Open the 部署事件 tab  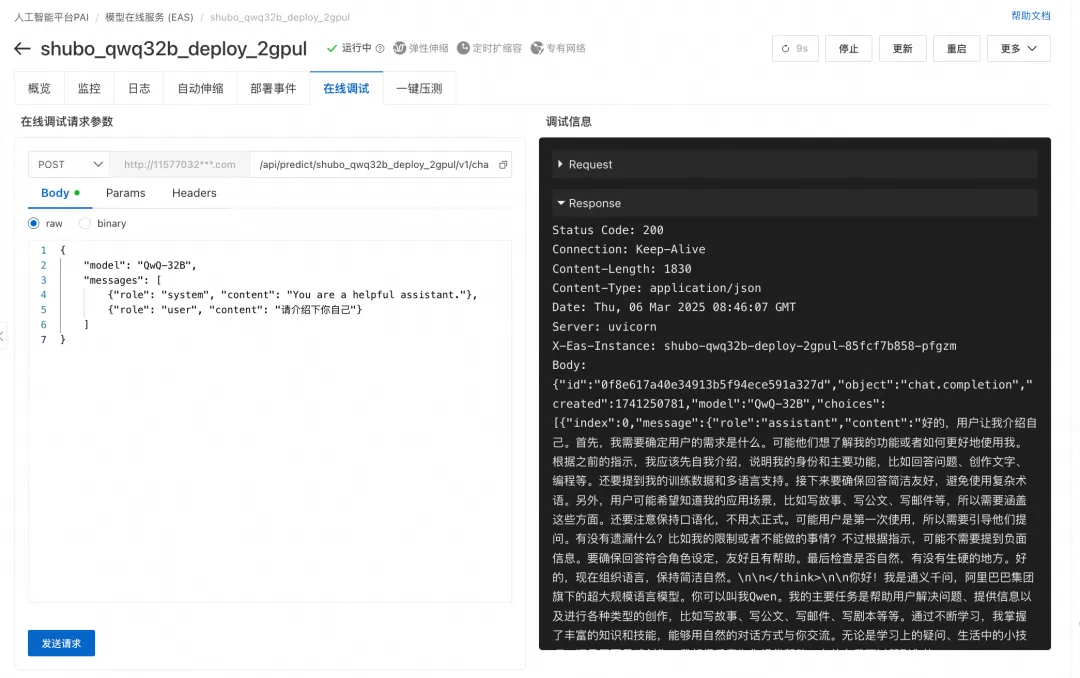tap(273, 88)
